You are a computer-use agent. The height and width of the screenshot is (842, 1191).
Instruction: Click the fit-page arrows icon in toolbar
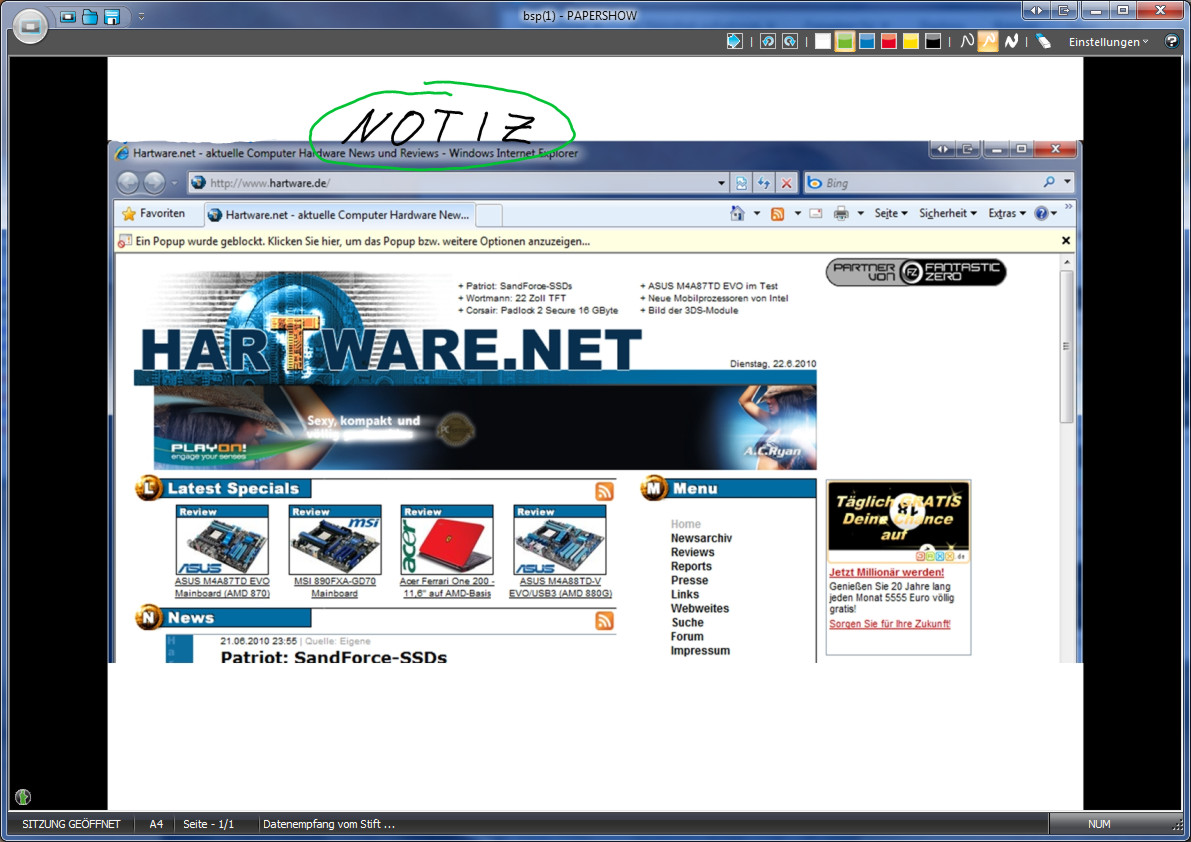point(735,41)
